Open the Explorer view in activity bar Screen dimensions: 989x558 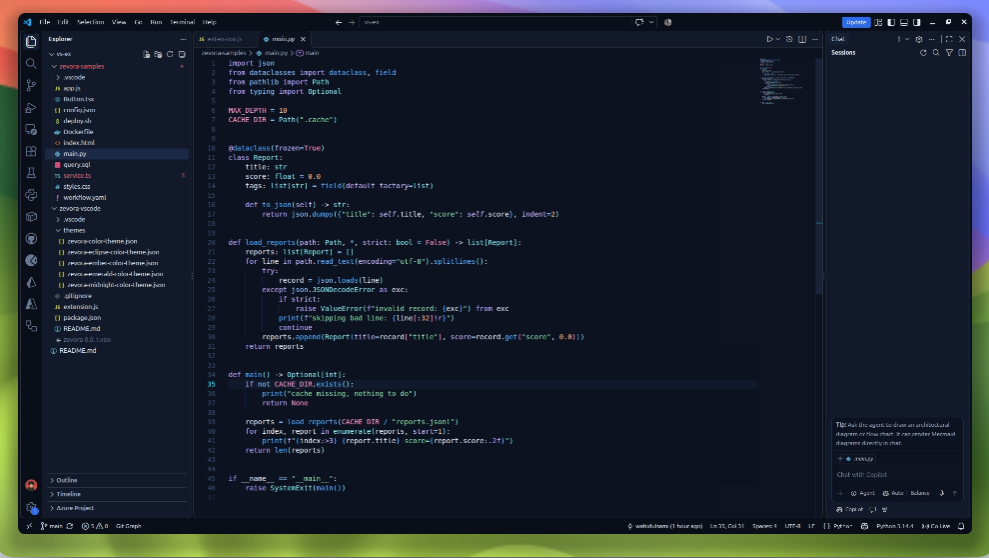pyautogui.click(x=31, y=42)
